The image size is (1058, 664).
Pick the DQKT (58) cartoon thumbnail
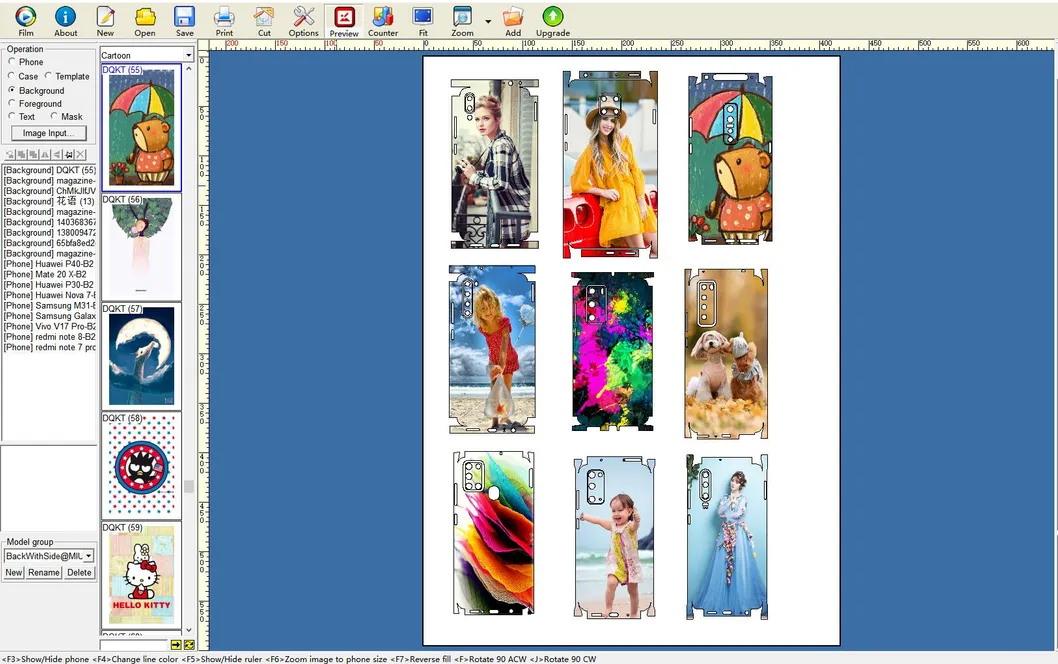141,467
